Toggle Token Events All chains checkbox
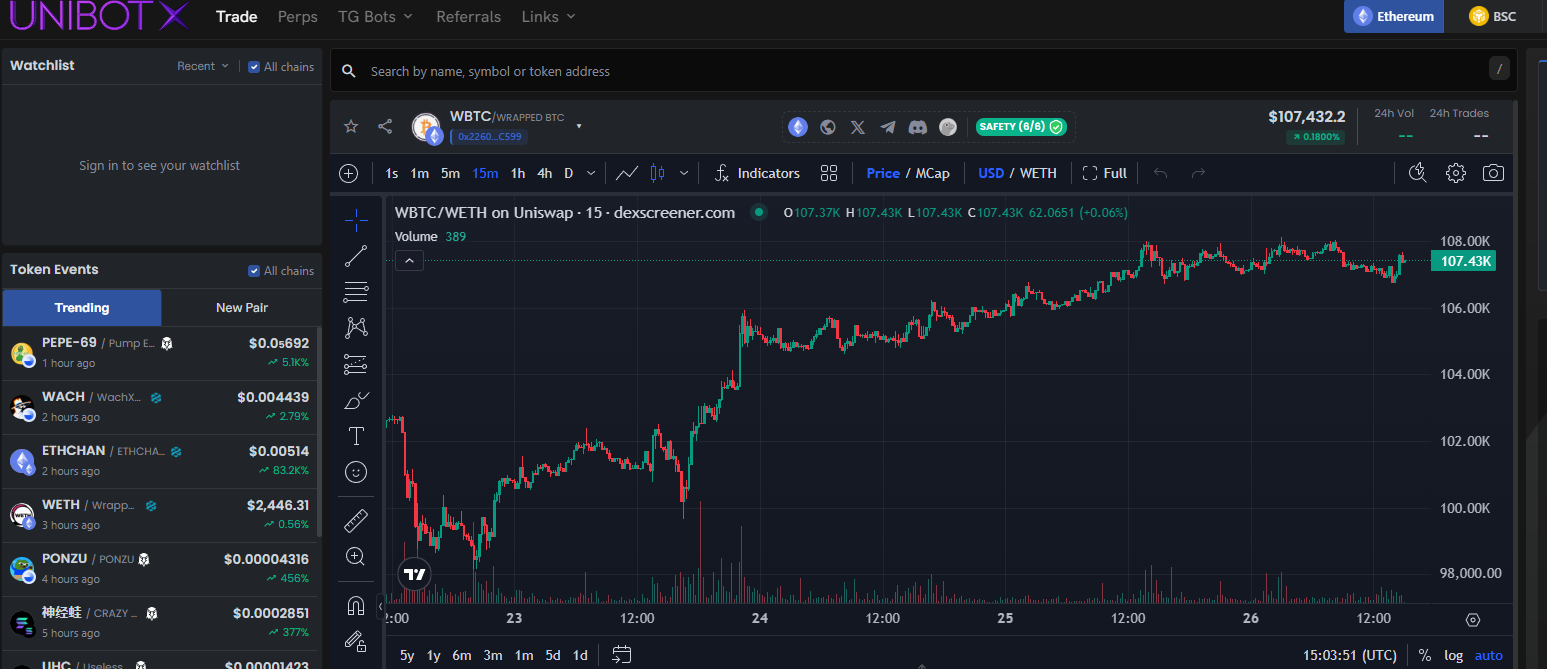Image resolution: width=1547 pixels, height=669 pixels. (254, 271)
